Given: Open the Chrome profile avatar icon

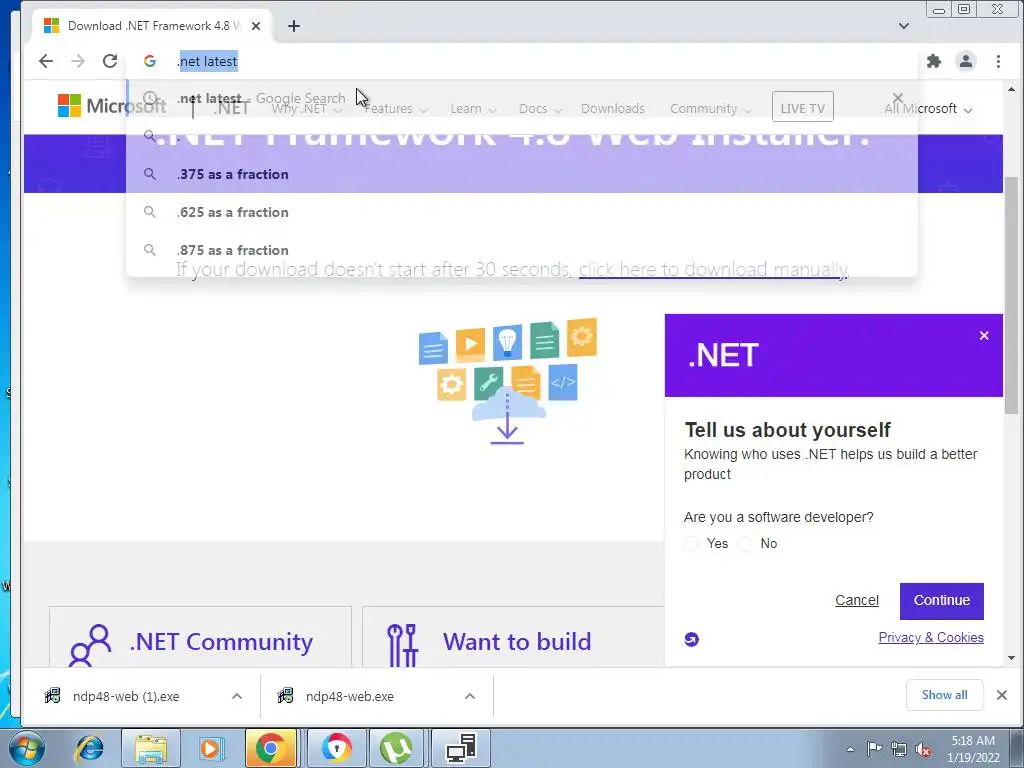Looking at the screenshot, I should pos(966,61).
